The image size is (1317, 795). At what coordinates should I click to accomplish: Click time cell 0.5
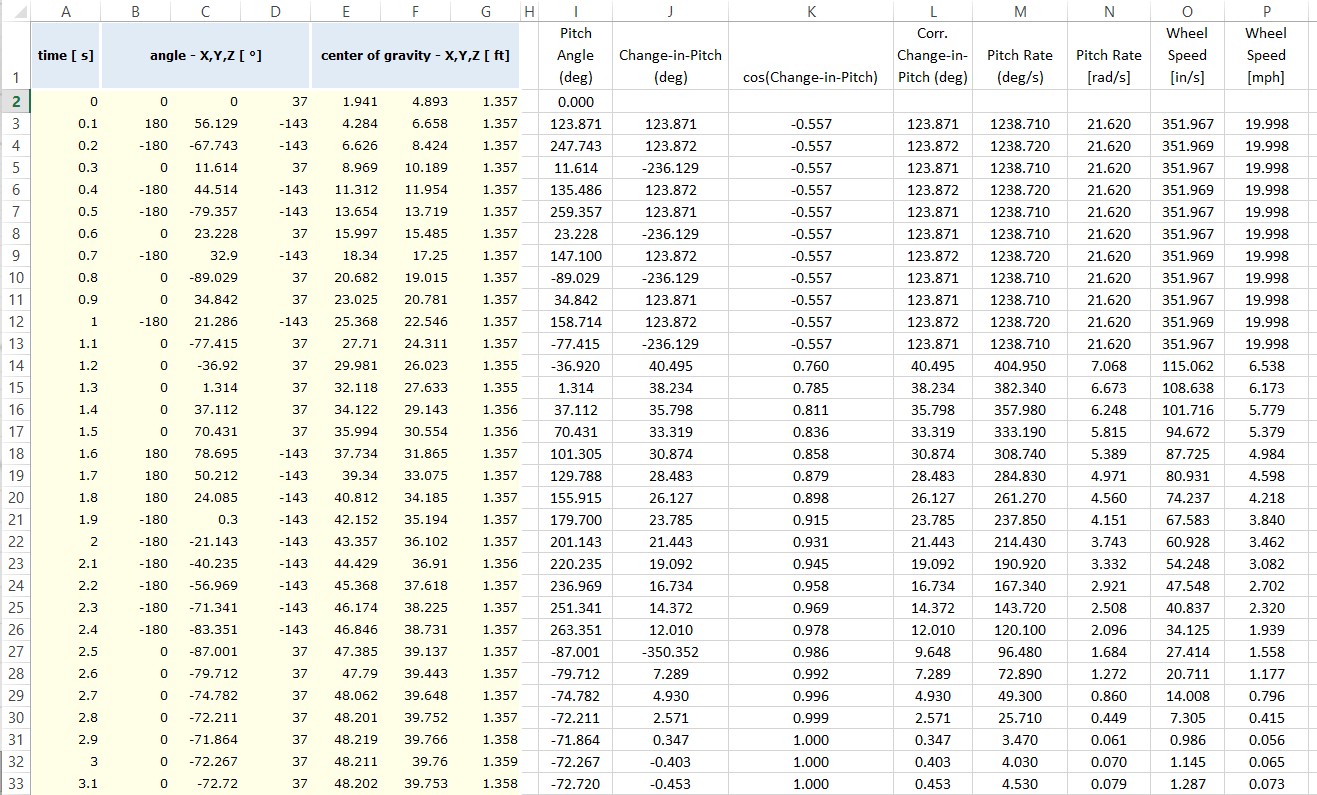pos(66,212)
